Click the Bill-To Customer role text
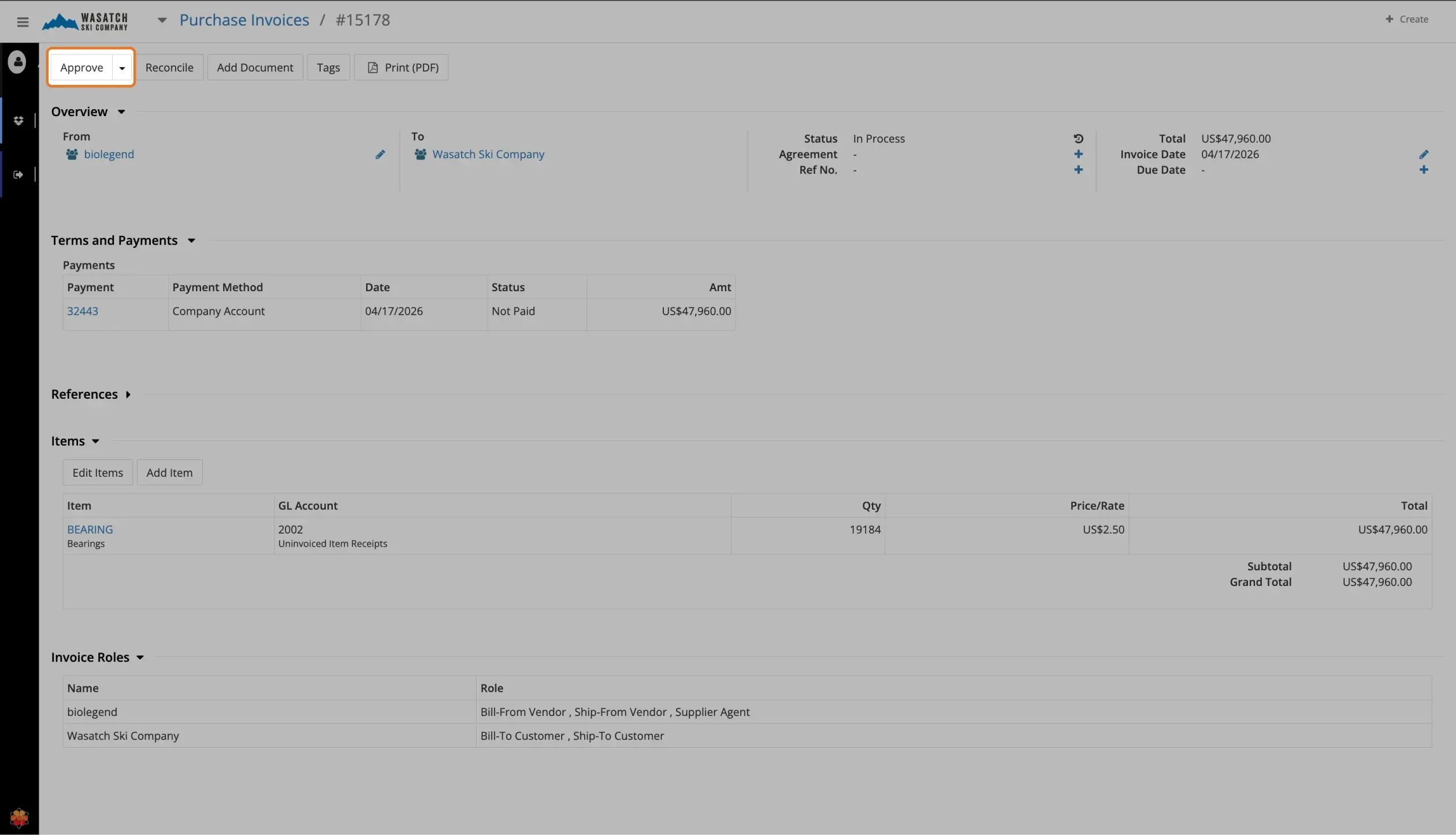The width and height of the screenshot is (1456, 835). coord(522,736)
